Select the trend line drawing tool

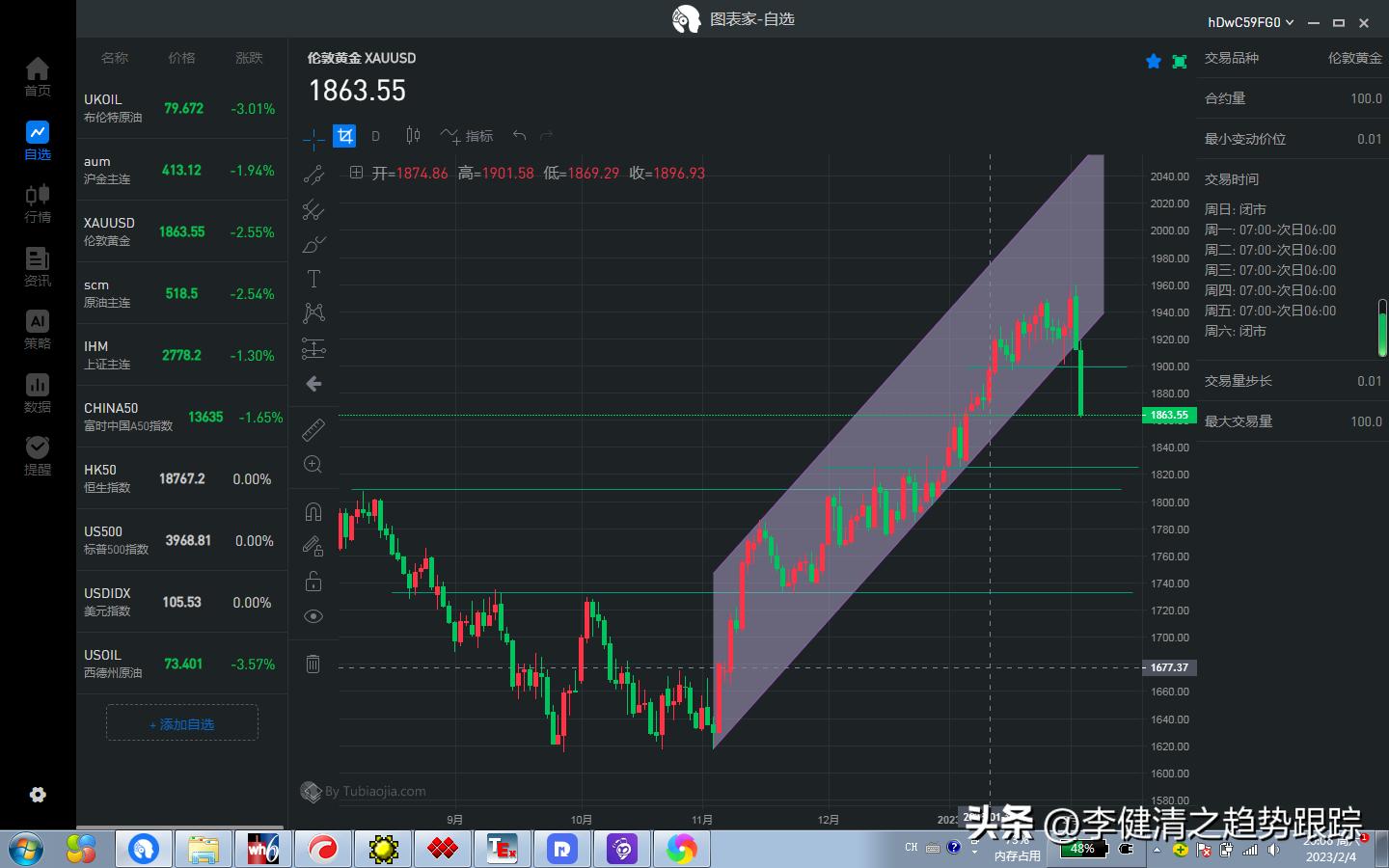pyautogui.click(x=313, y=175)
